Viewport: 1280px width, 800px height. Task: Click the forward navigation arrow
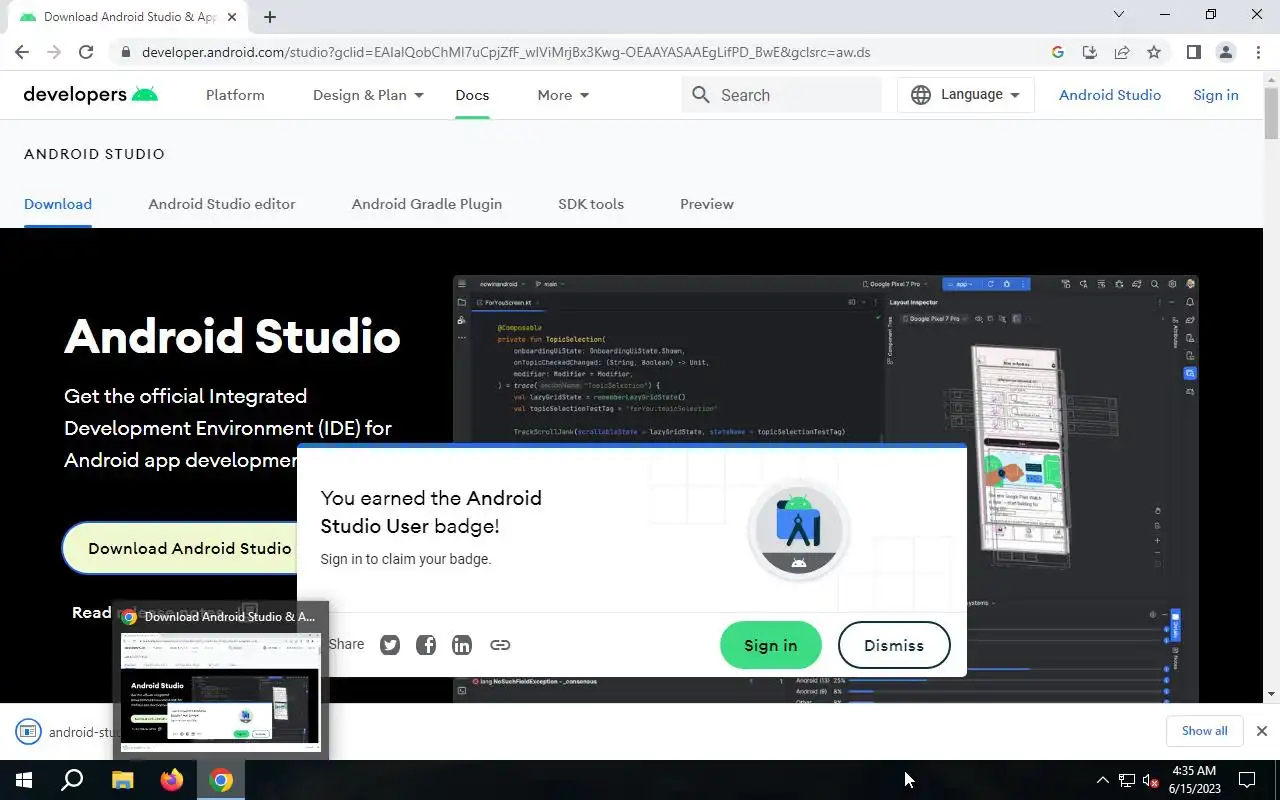(x=54, y=52)
